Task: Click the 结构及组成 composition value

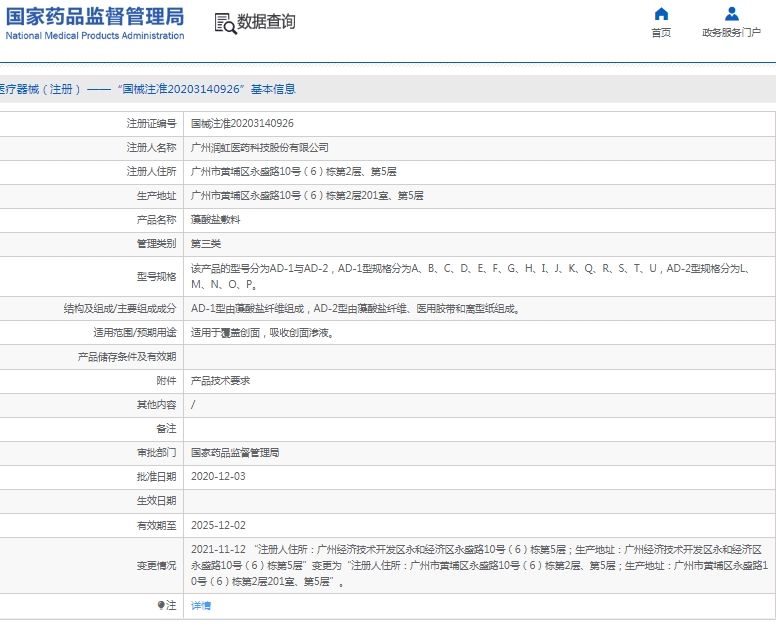Action: [355, 309]
